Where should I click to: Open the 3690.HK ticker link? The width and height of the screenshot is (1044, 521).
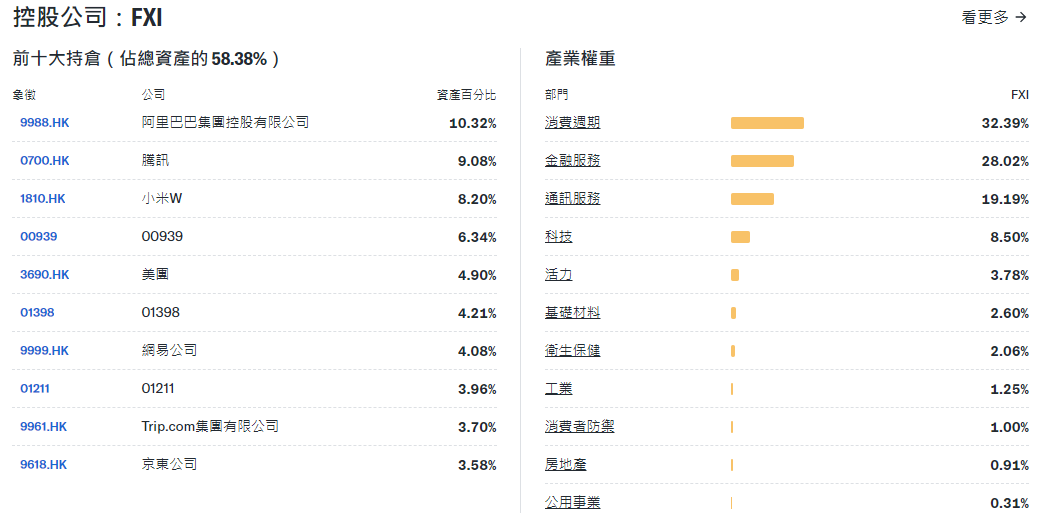point(45,275)
